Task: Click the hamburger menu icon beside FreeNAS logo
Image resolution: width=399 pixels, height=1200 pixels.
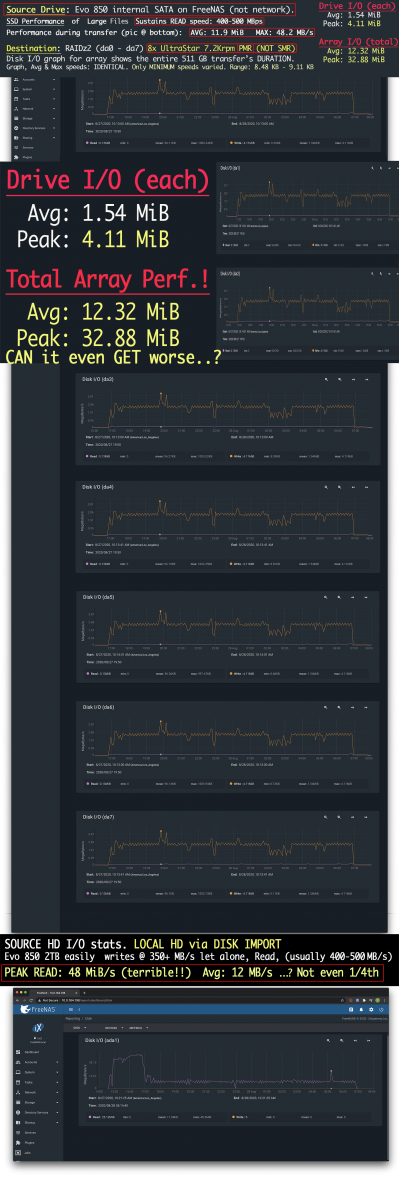Action: pos(71,1009)
